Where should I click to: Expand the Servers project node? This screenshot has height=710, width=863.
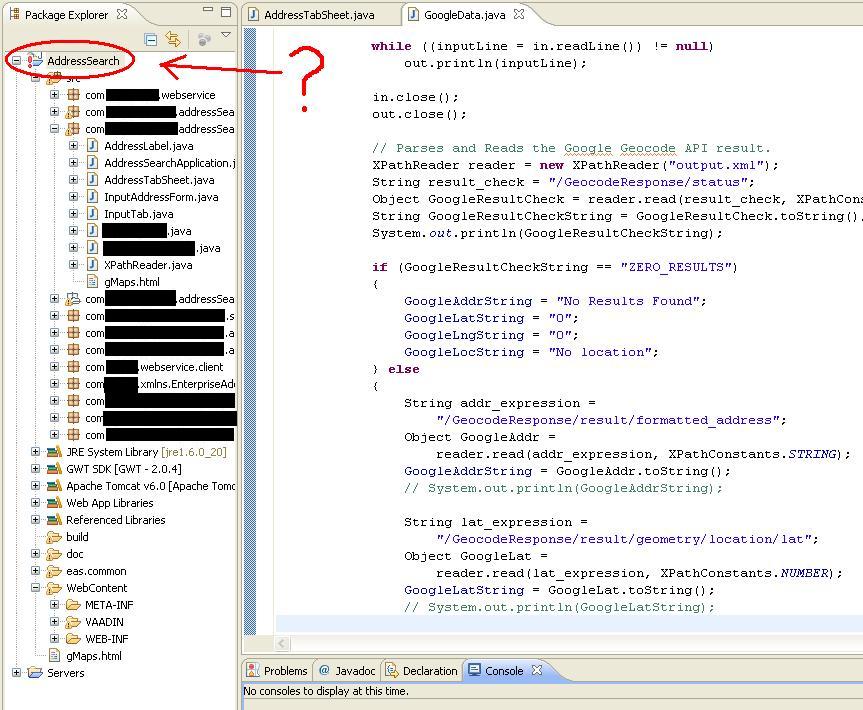[17, 673]
